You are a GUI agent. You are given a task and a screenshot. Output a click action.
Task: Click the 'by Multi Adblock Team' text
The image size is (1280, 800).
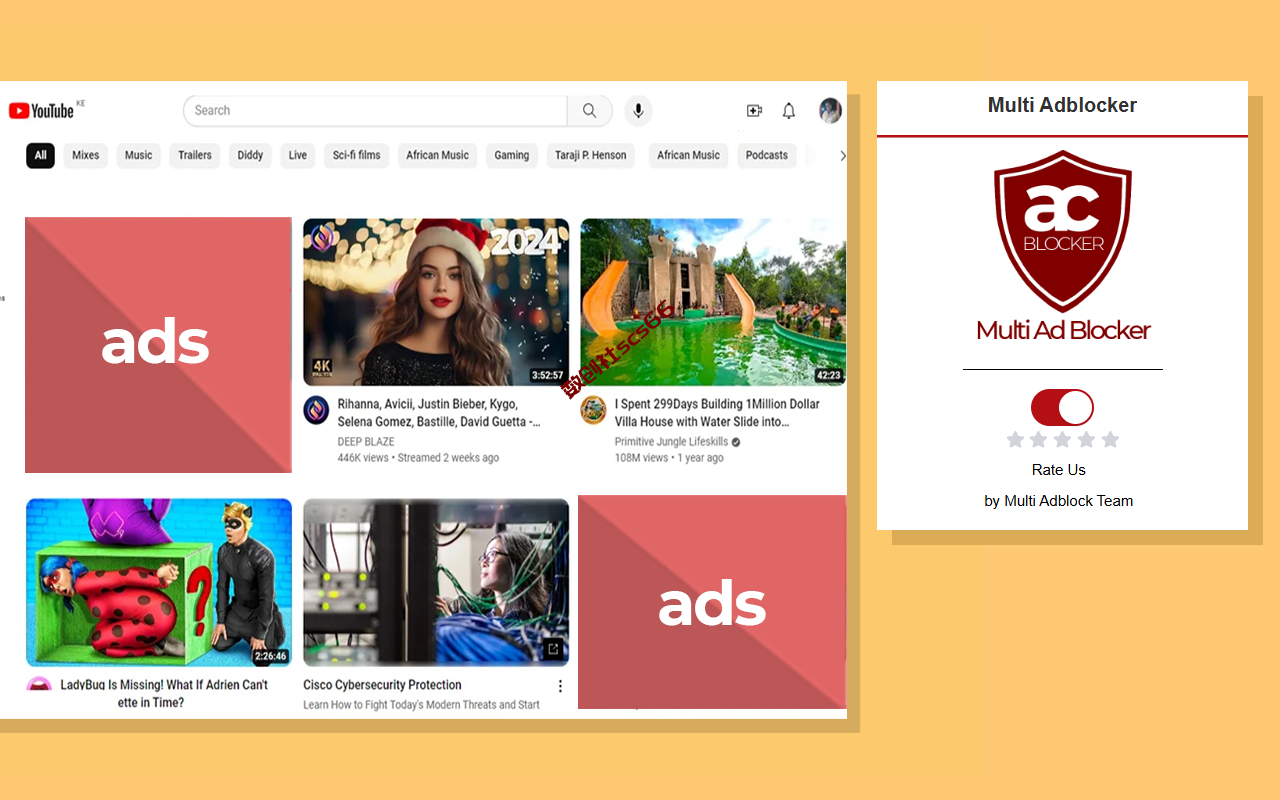(x=1059, y=501)
